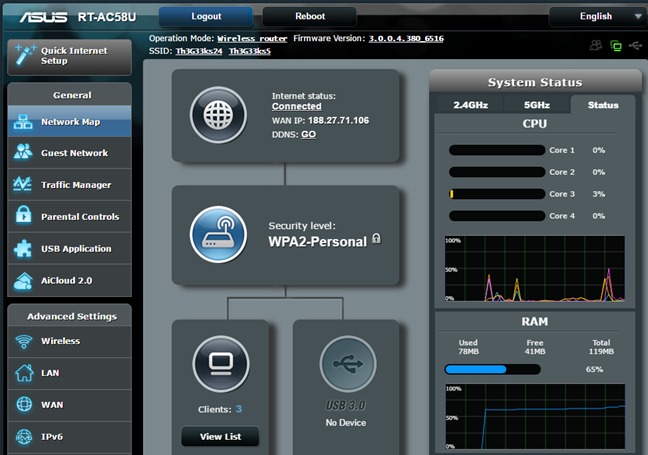Click the CPU usage history graph

(x=535, y=268)
